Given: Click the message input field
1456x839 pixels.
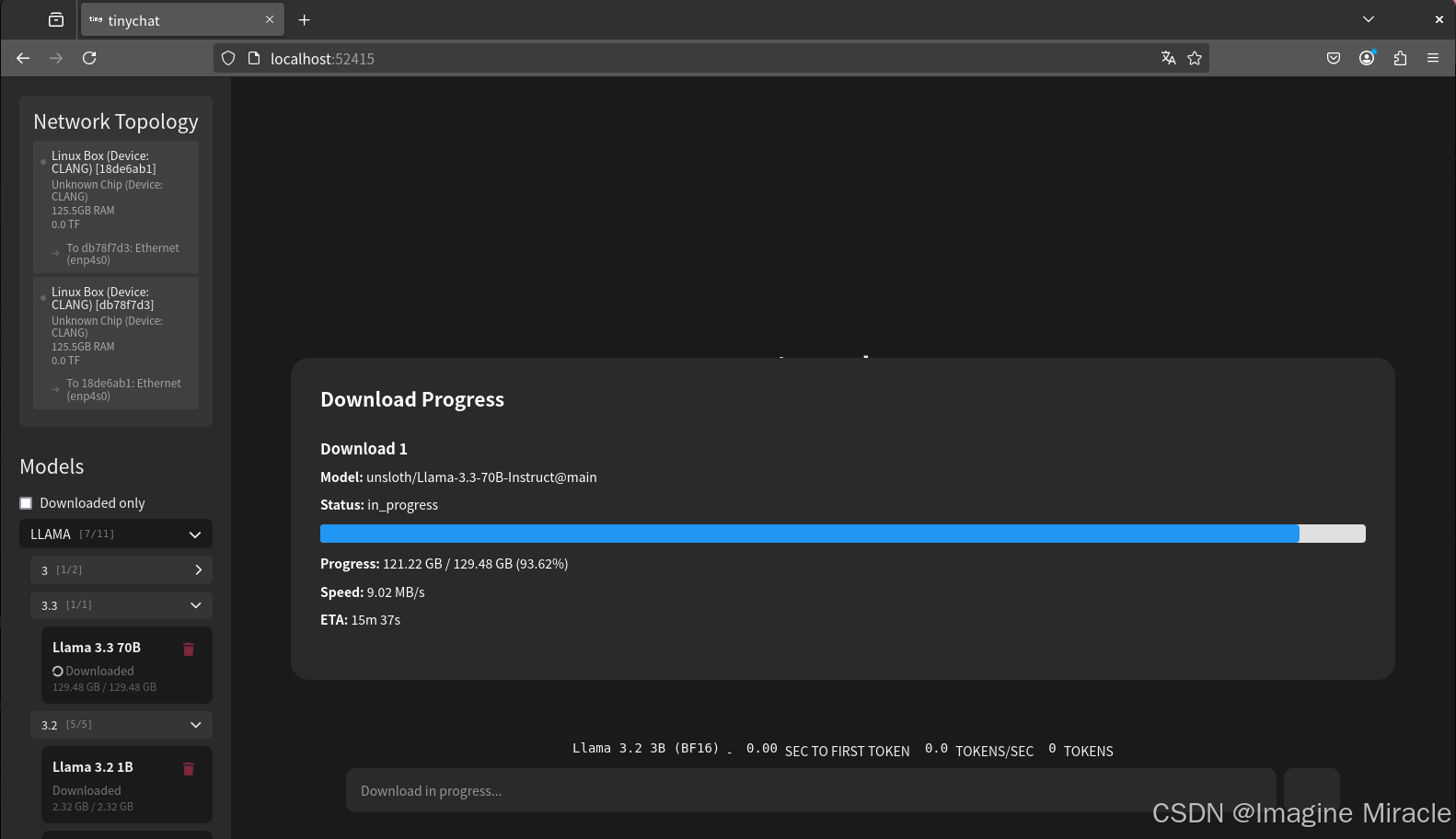Looking at the screenshot, I should [811, 790].
